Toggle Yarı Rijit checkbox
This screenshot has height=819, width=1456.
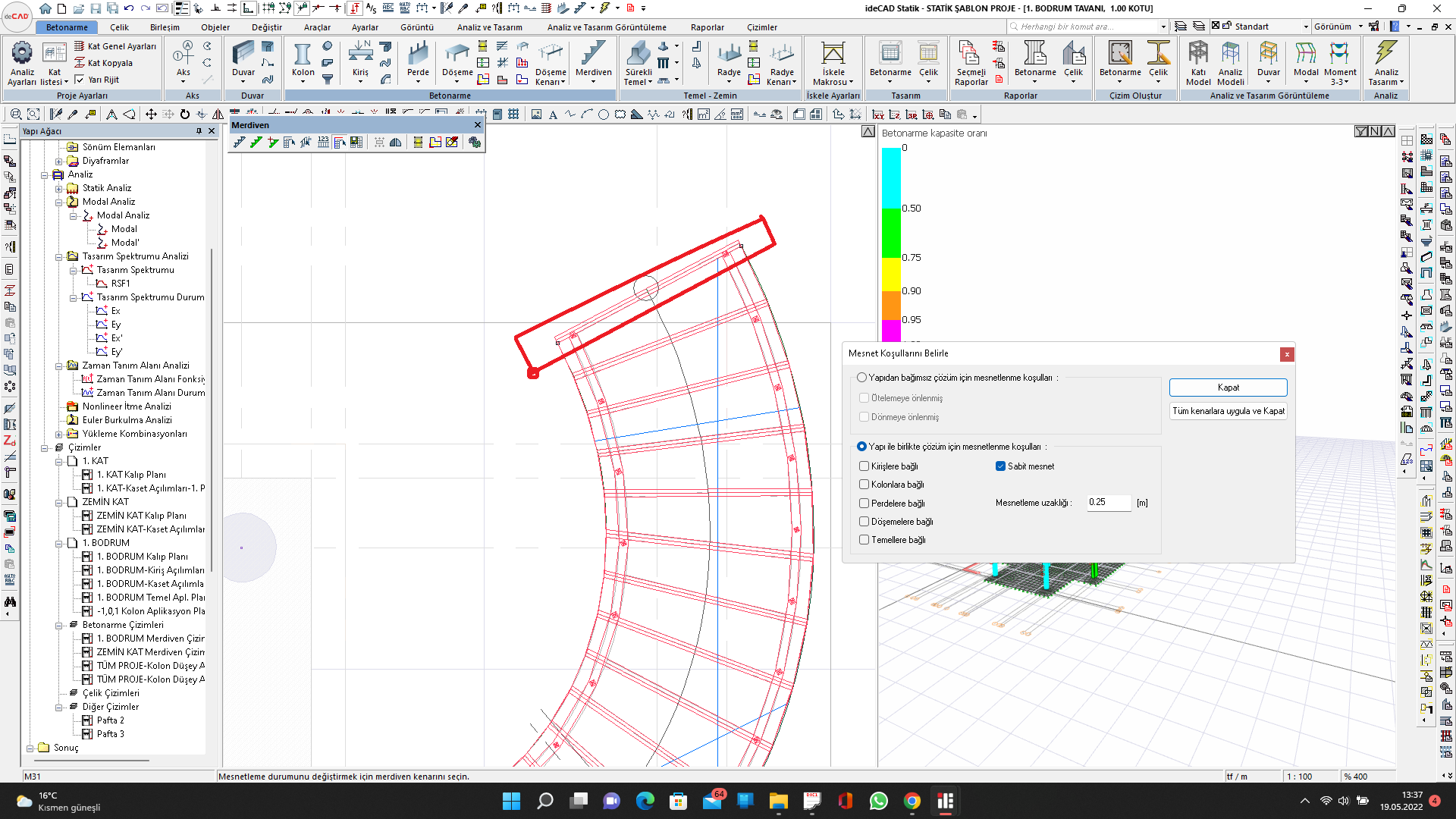click(x=80, y=80)
